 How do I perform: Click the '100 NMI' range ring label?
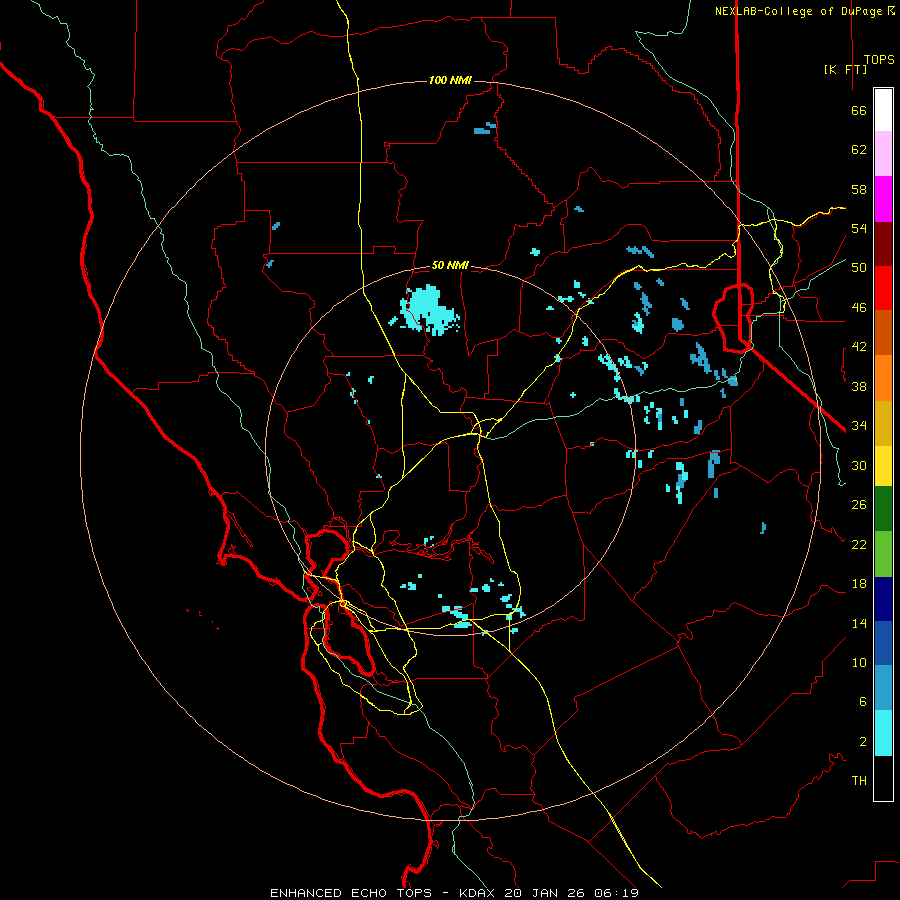click(450, 80)
